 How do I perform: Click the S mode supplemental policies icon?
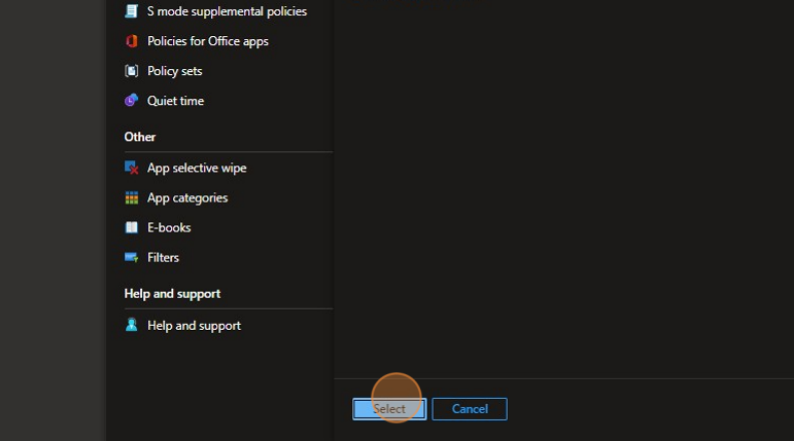pos(131,12)
